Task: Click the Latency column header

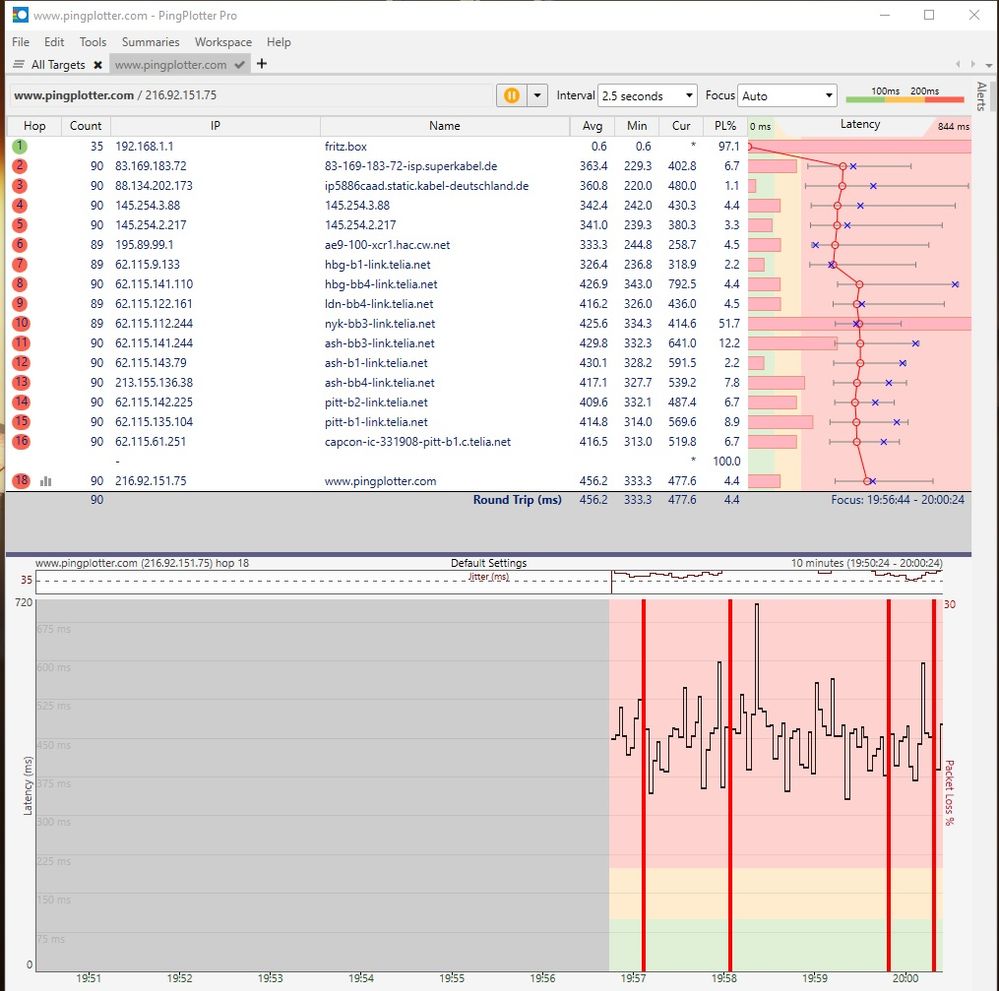Action: [x=859, y=125]
